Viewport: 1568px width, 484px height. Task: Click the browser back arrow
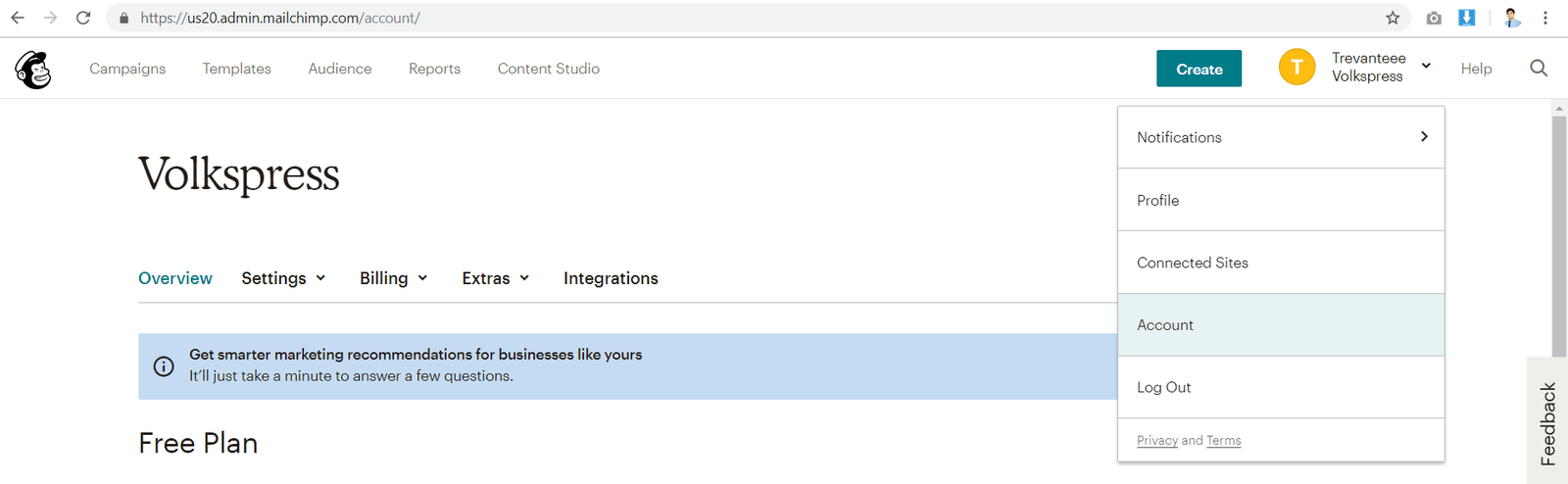18,18
